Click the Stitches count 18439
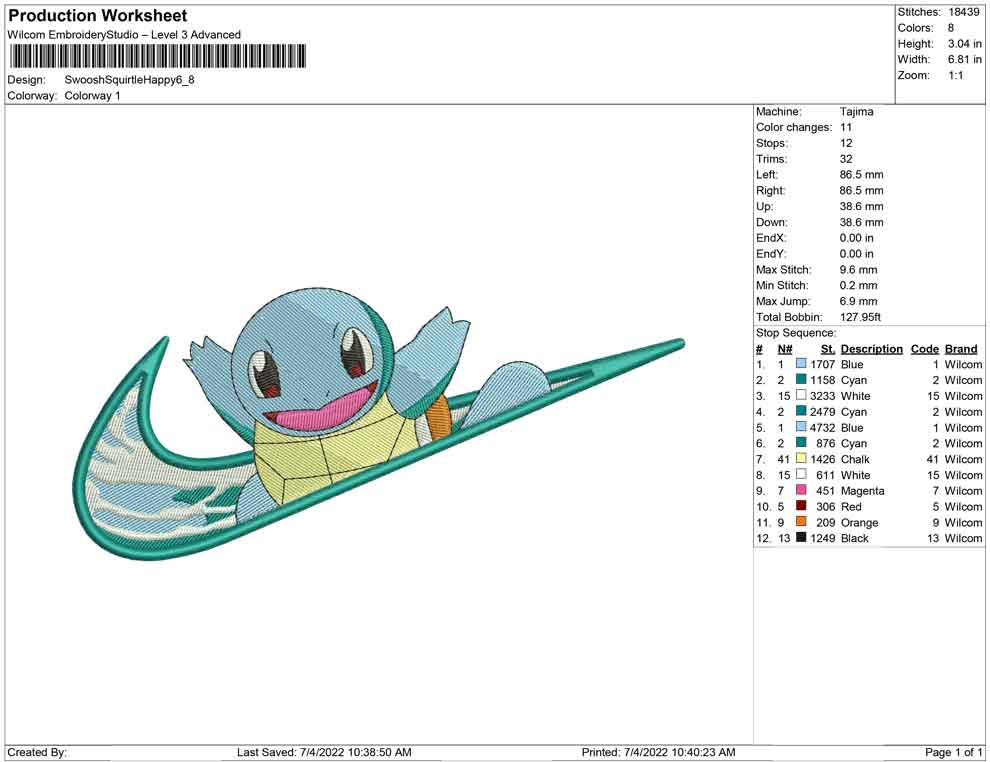This screenshot has width=990, height=762. pos(963,12)
